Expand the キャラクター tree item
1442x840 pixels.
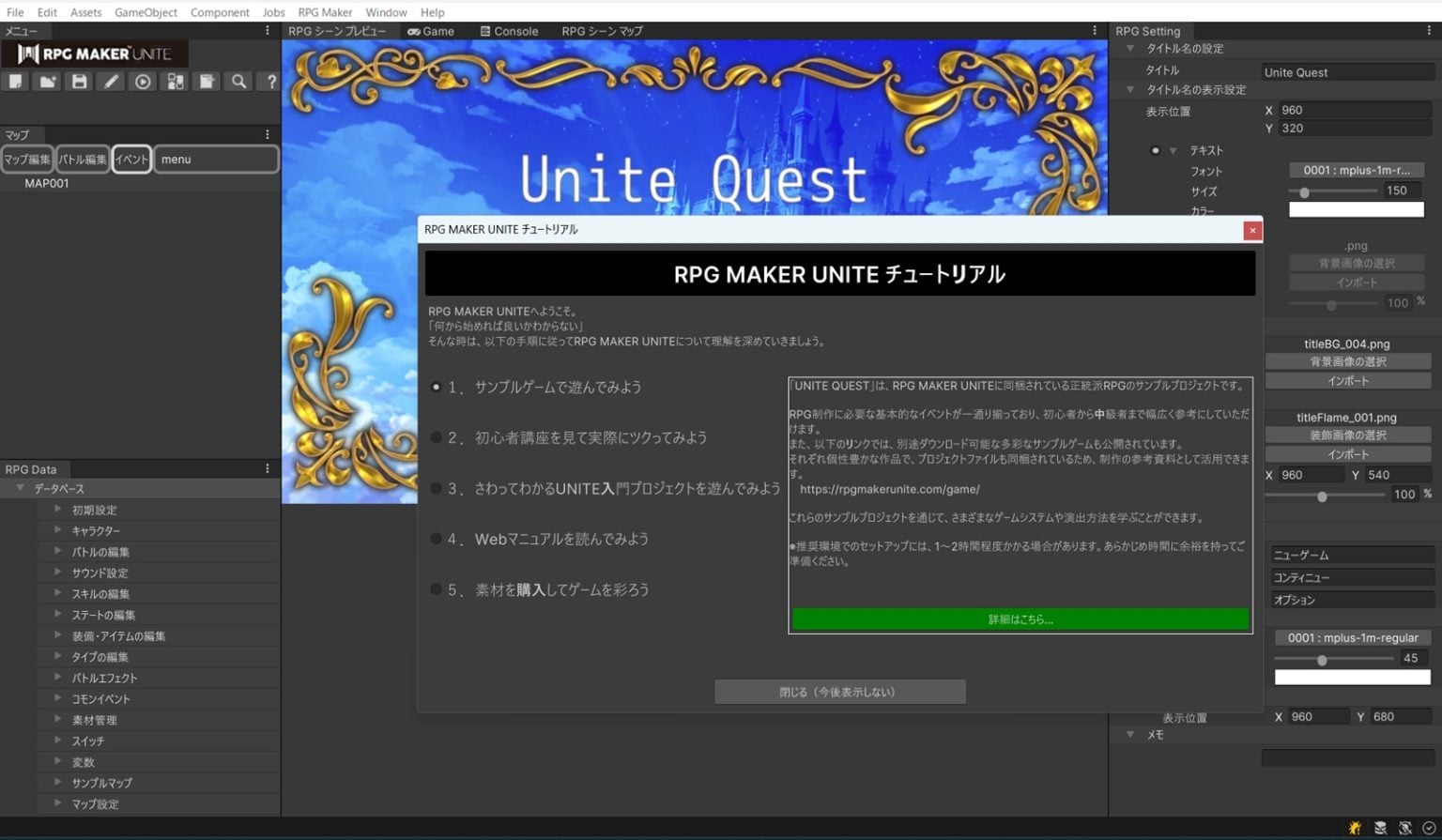pyautogui.click(x=58, y=530)
